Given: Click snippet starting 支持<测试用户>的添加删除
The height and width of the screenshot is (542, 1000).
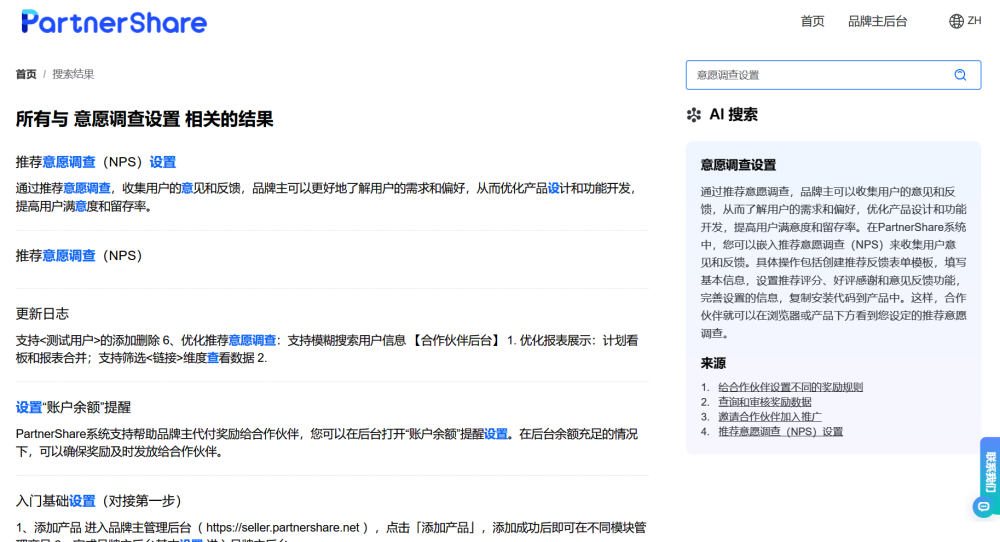Looking at the screenshot, I should point(328,349).
